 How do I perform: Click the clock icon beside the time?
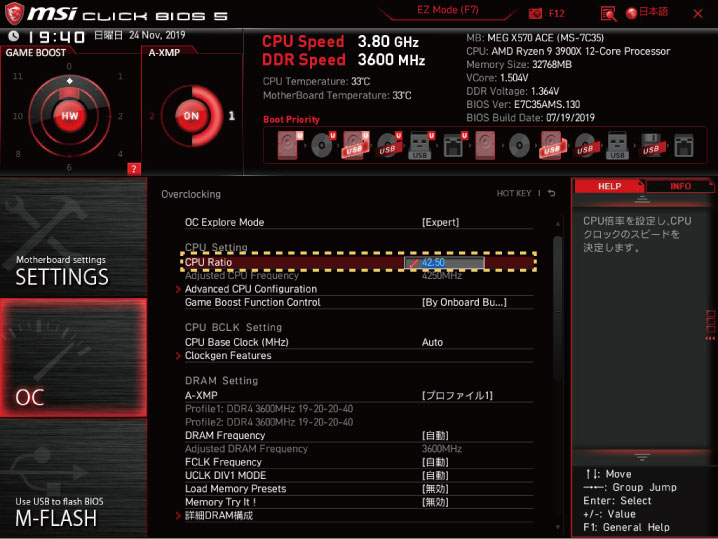tap(14, 36)
